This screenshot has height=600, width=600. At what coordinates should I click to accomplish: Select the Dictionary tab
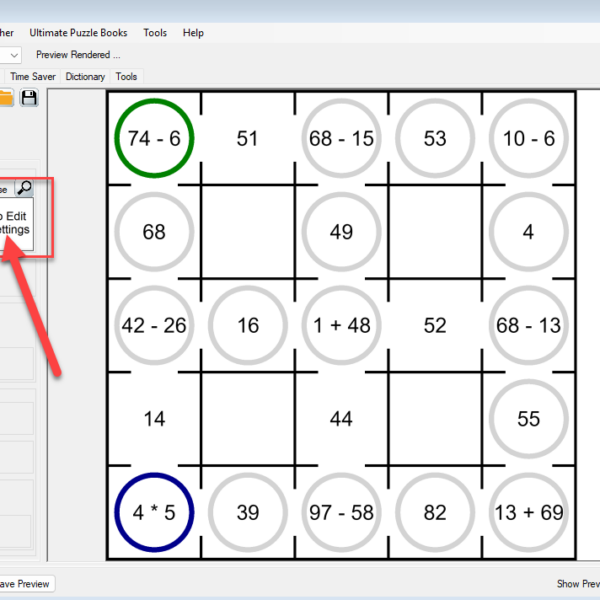(85, 76)
